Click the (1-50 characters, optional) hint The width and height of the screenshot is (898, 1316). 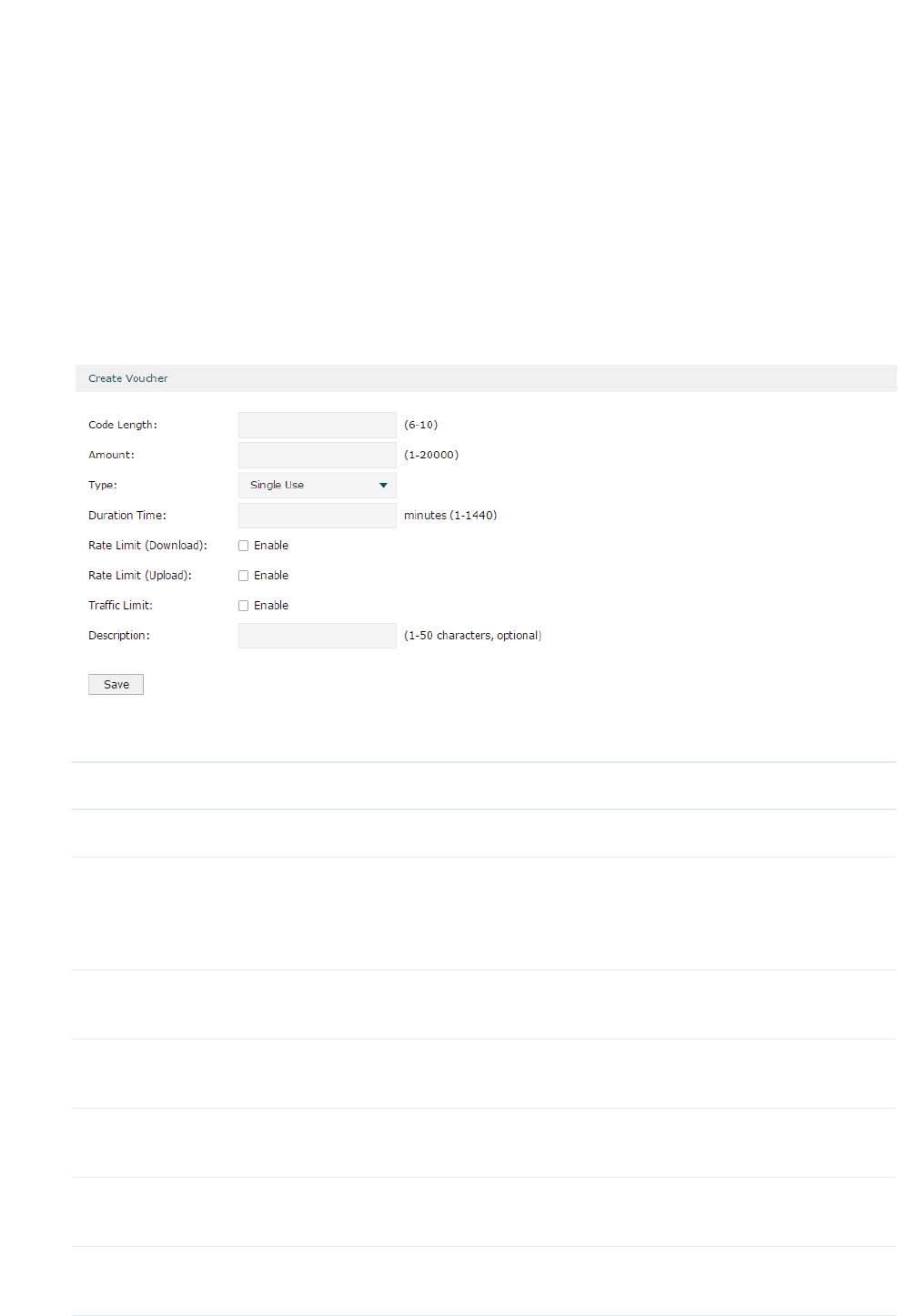tap(473, 636)
